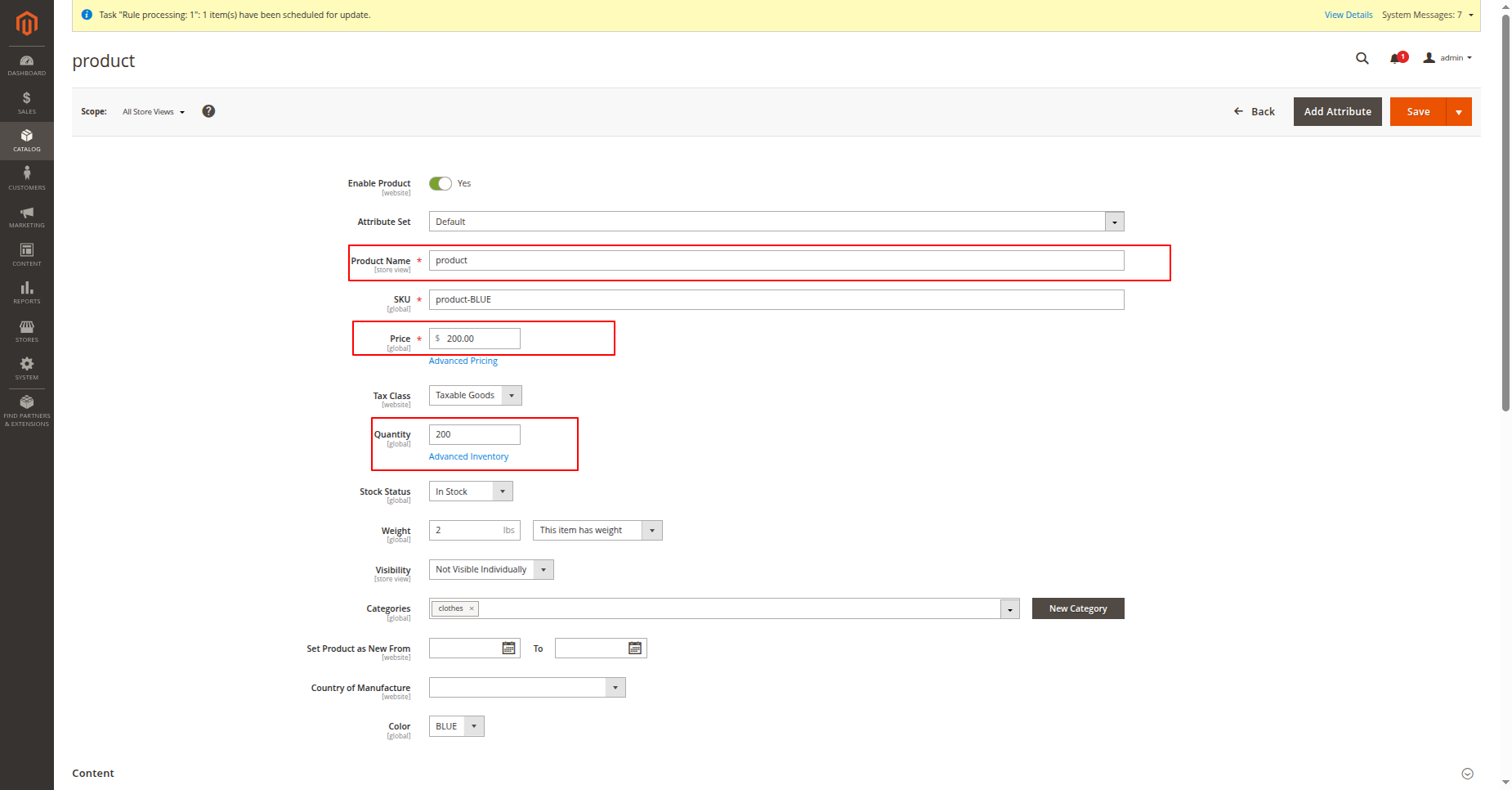
Task: Open the Sales menu
Action: tap(27, 103)
